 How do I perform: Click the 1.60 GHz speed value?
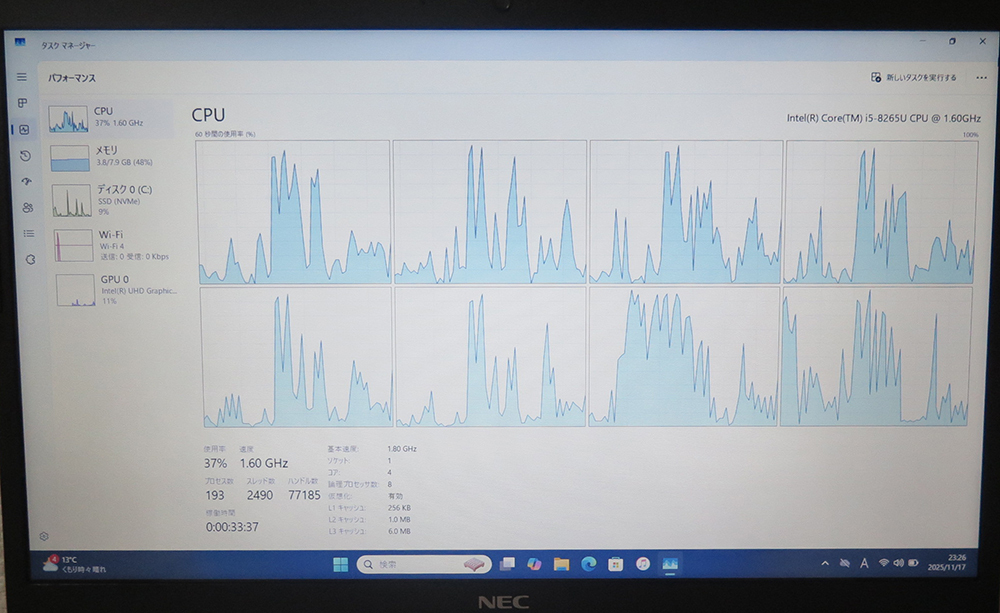tap(264, 463)
